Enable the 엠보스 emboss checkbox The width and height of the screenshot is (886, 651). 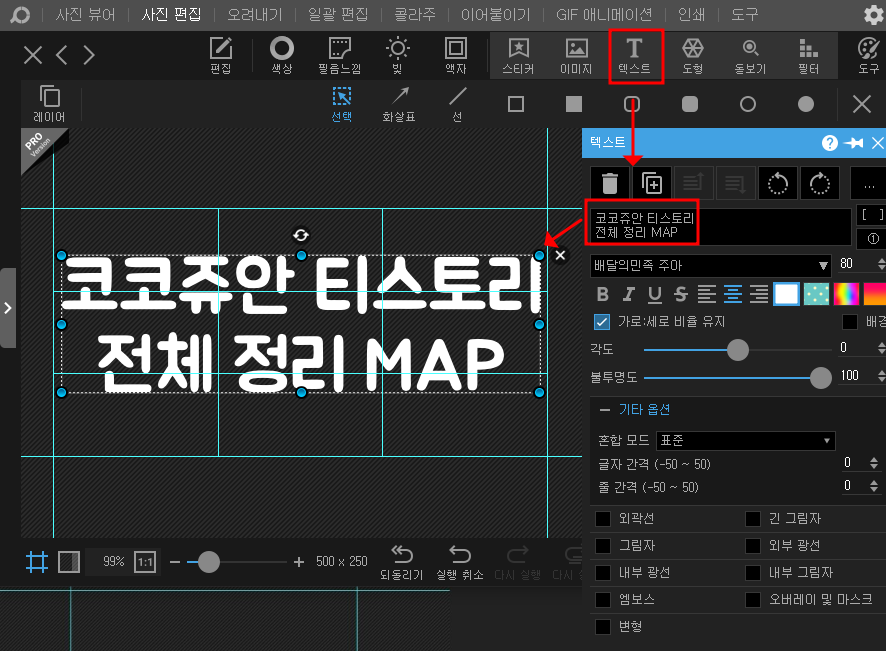(x=603, y=600)
